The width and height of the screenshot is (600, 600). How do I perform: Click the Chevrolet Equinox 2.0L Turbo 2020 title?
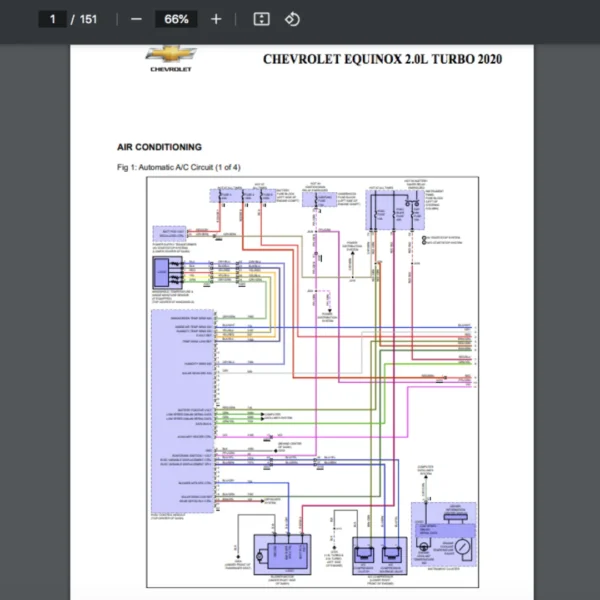[x=382, y=59]
